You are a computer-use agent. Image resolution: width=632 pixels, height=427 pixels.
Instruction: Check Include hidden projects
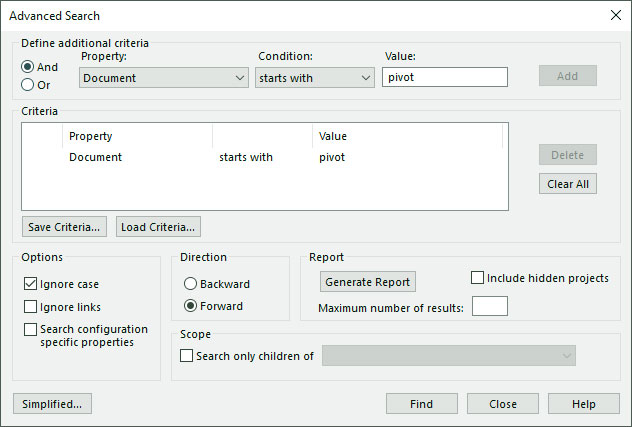coord(477,278)
